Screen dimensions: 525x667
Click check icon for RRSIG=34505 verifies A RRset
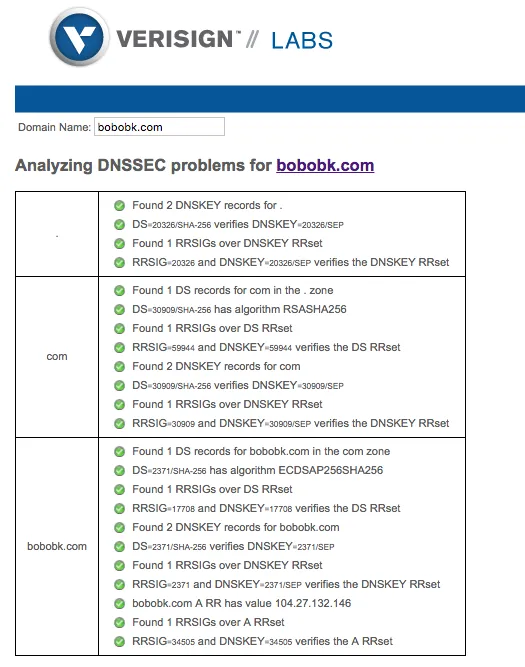tap(120, 641)
